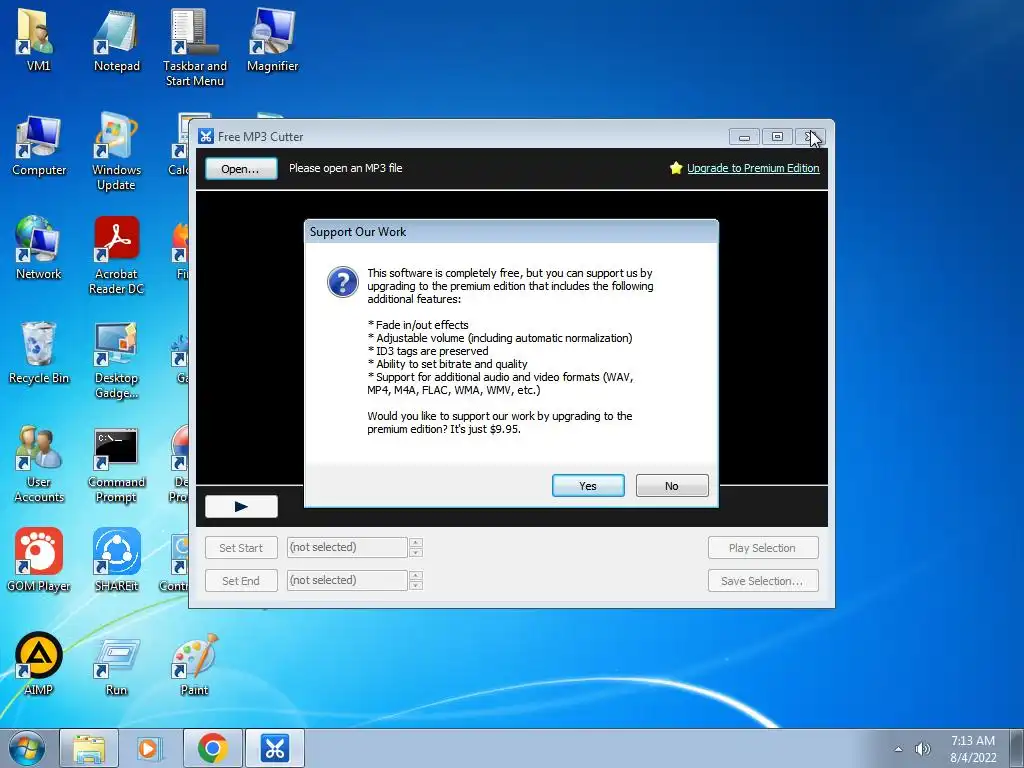1024x768 pixels.
Task: Click Yes in Support Our Work dialog
Action: pos(588,485)
